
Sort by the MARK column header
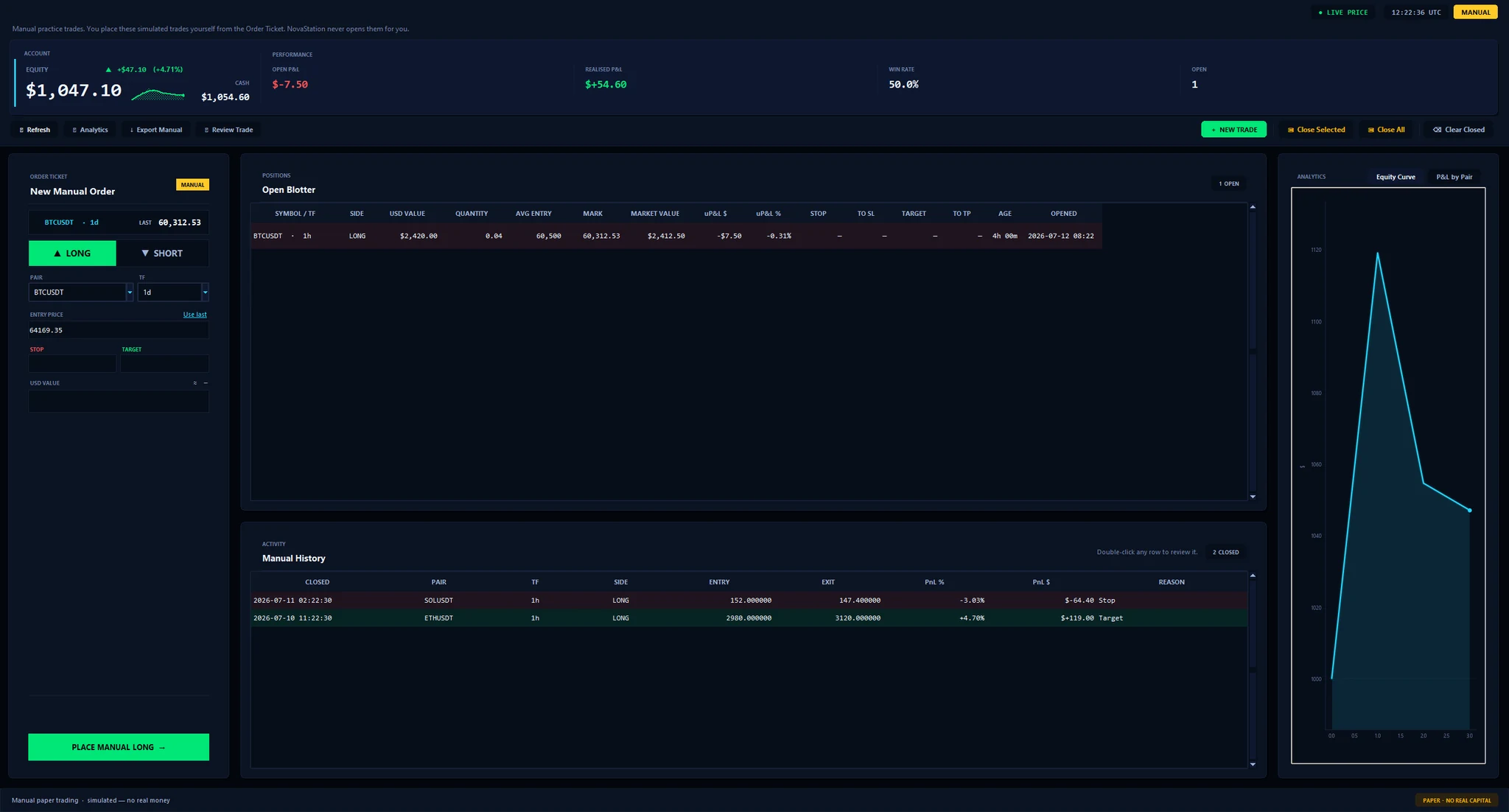(x=592, y=214)
